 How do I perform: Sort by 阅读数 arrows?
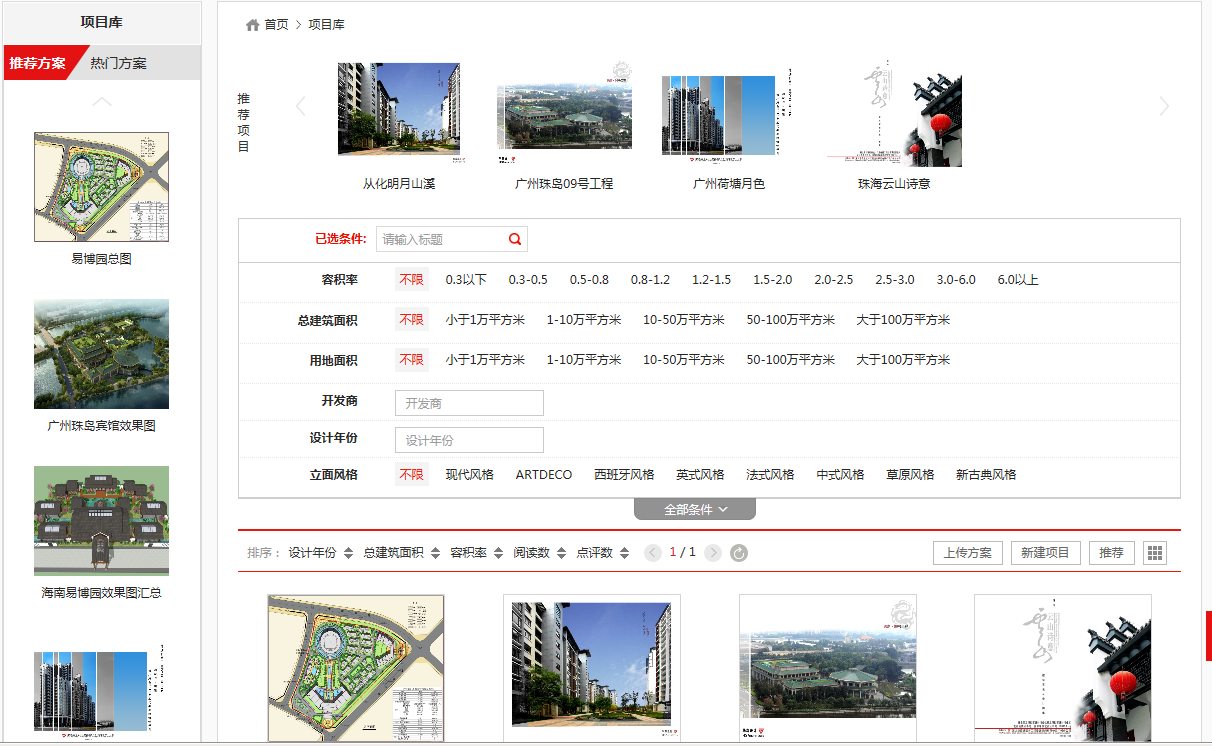coord(561,553)
